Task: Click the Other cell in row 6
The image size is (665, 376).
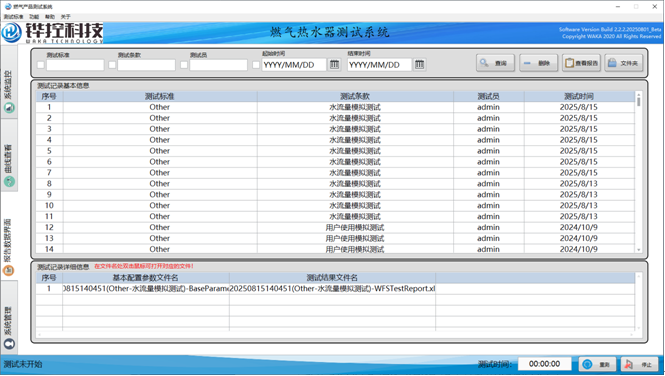Action: pyautogui.click(x=160, y=162)
